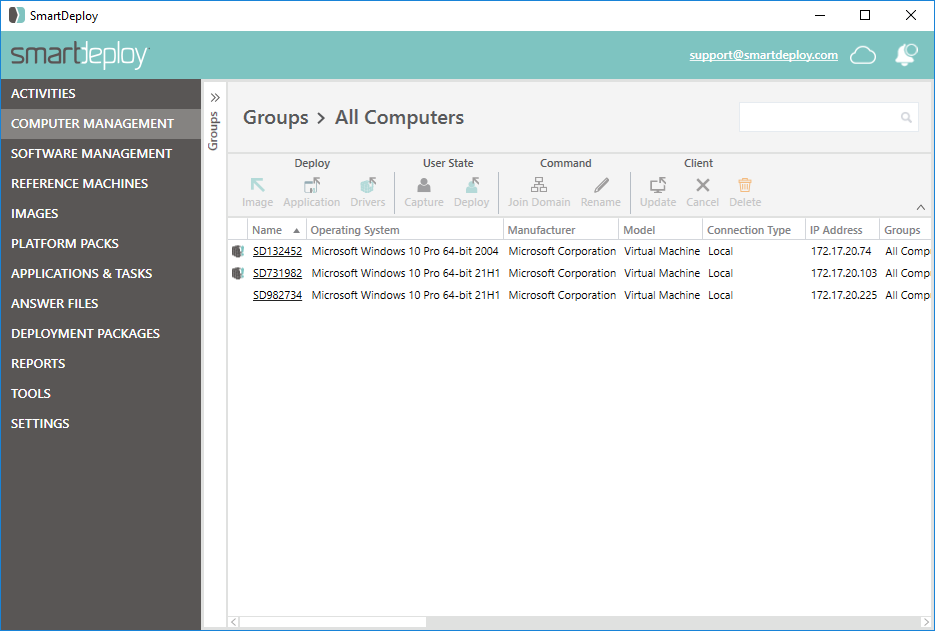Sort by the Operating System column
This screenshot has height=631, width=935.
(405, 230)
